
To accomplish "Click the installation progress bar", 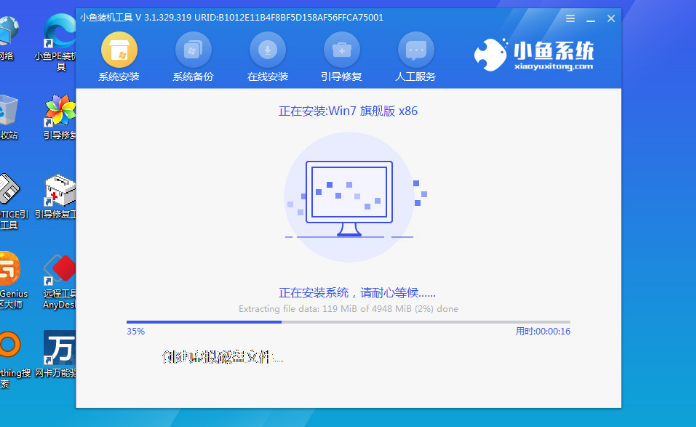I will [x=347, y=322].
